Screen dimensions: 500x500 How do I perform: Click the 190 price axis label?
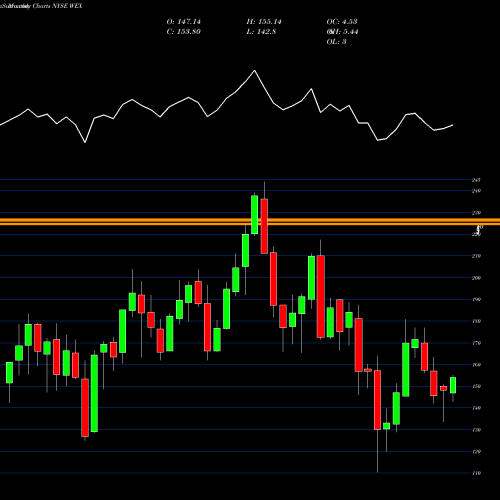pos(476,299)
